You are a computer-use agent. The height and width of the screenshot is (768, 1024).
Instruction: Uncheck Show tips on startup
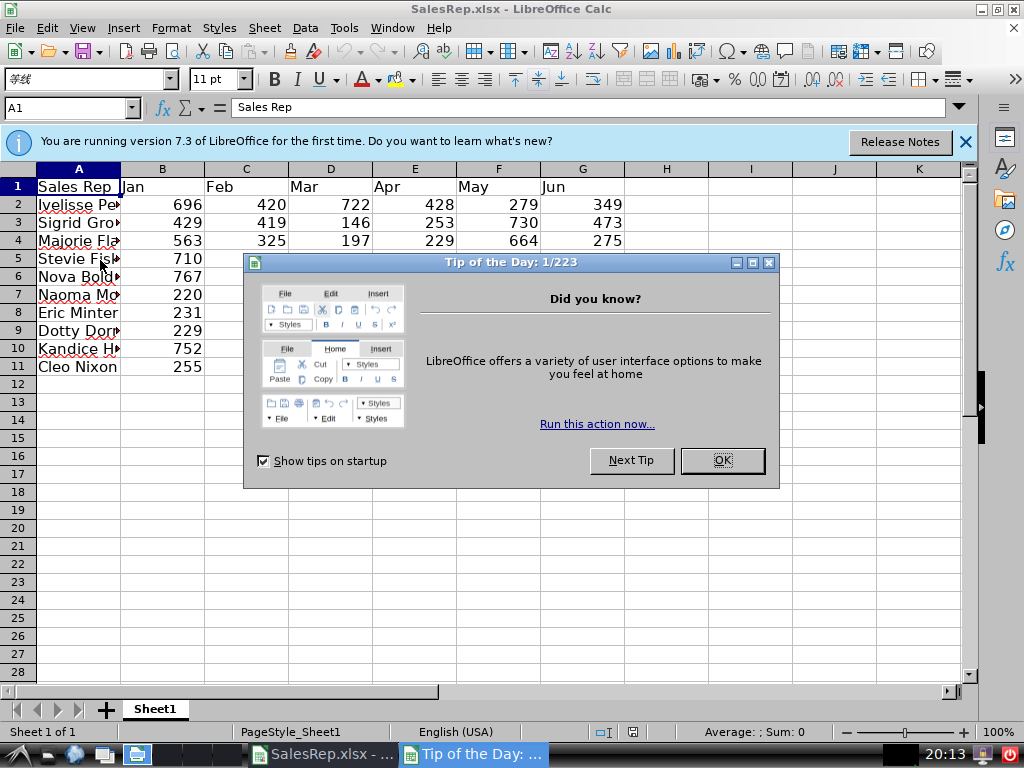click(x=264, y=461)
